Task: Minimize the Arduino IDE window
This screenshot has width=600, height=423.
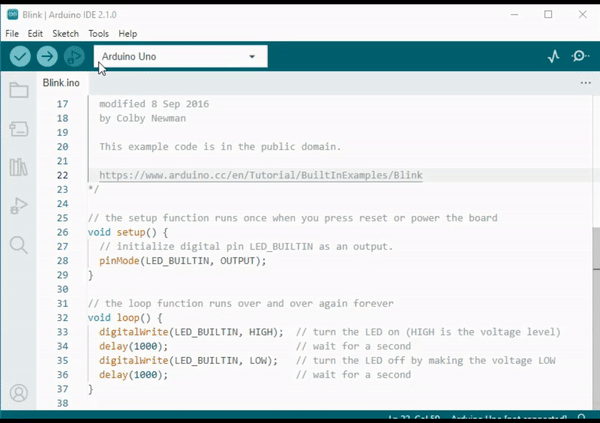Action: coord(514,15)
